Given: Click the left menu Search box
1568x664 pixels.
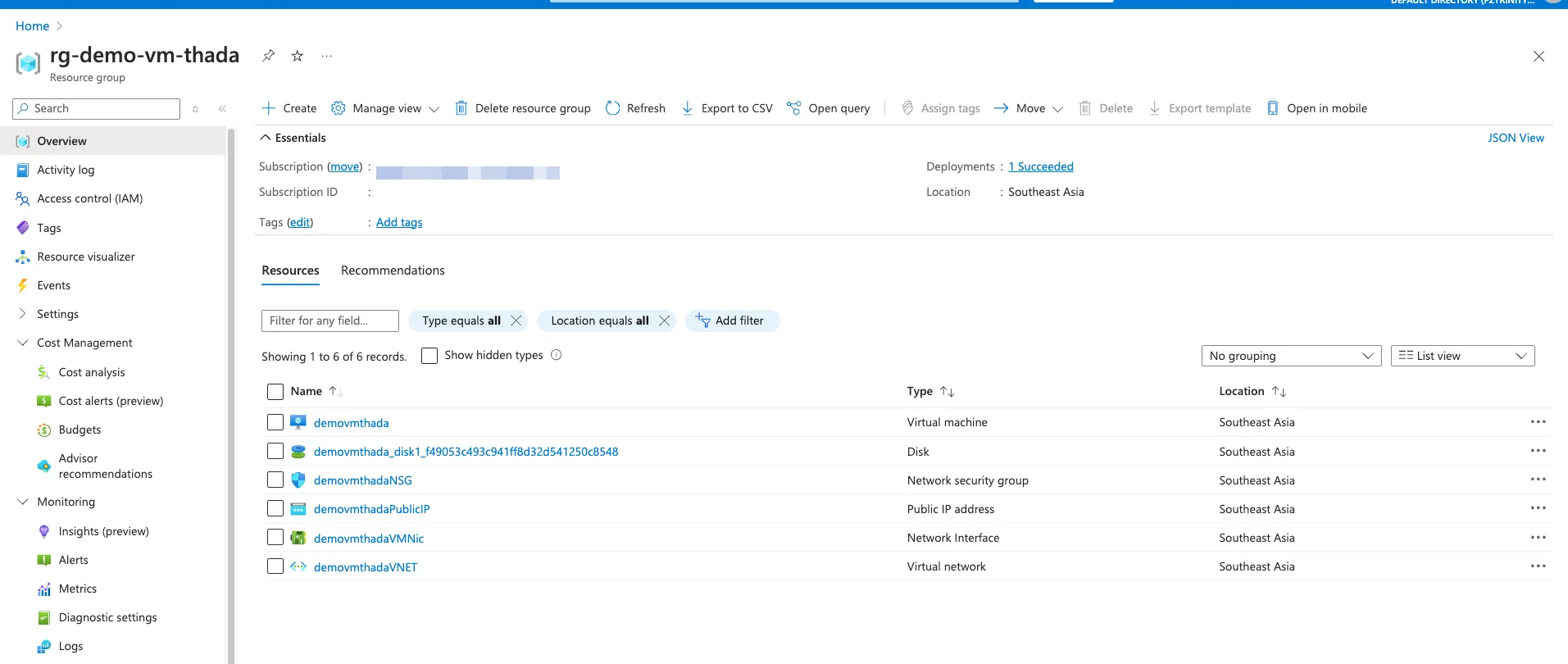Looking at the screenshot, I should [x=97, y=108].
